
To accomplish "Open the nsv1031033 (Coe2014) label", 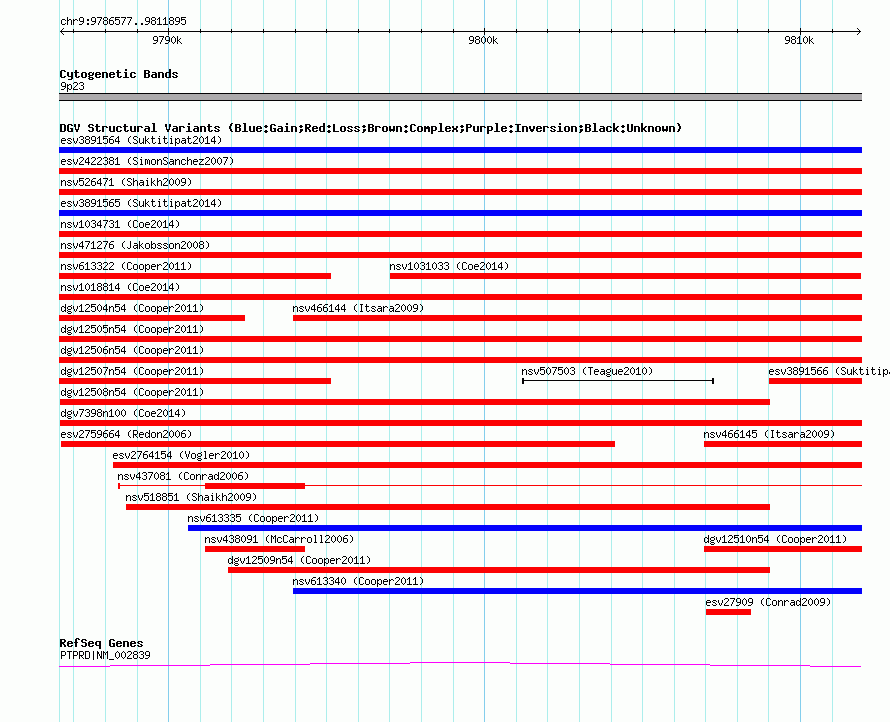I will click(x=449, y=266).
